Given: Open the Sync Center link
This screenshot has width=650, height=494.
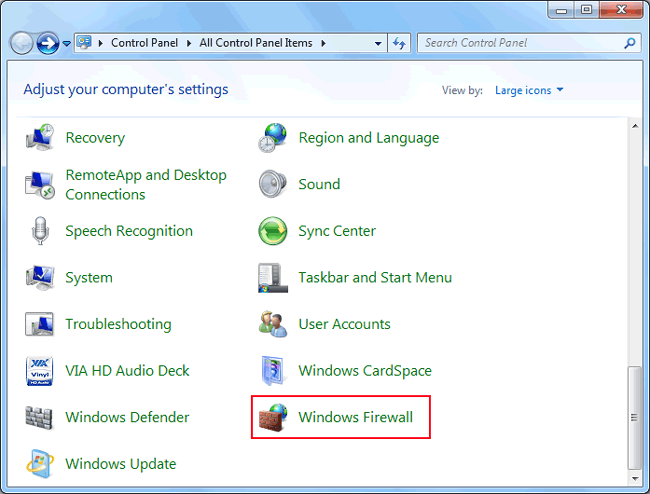Looking at the screenshot, I should [337, 231].
